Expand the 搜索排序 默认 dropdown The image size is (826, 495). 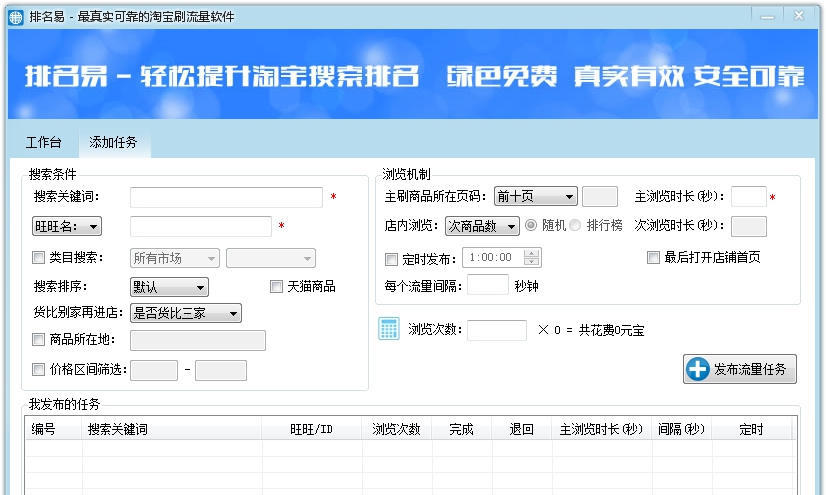click(169, 288)
